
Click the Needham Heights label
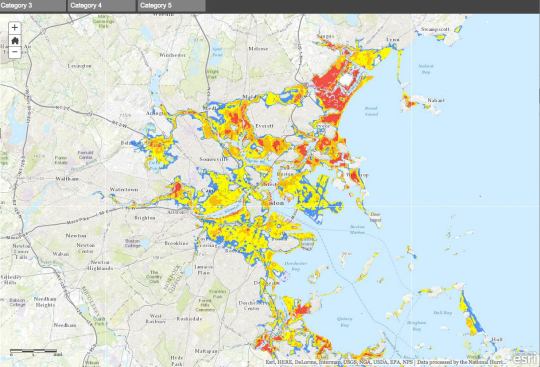pos(45,302)
